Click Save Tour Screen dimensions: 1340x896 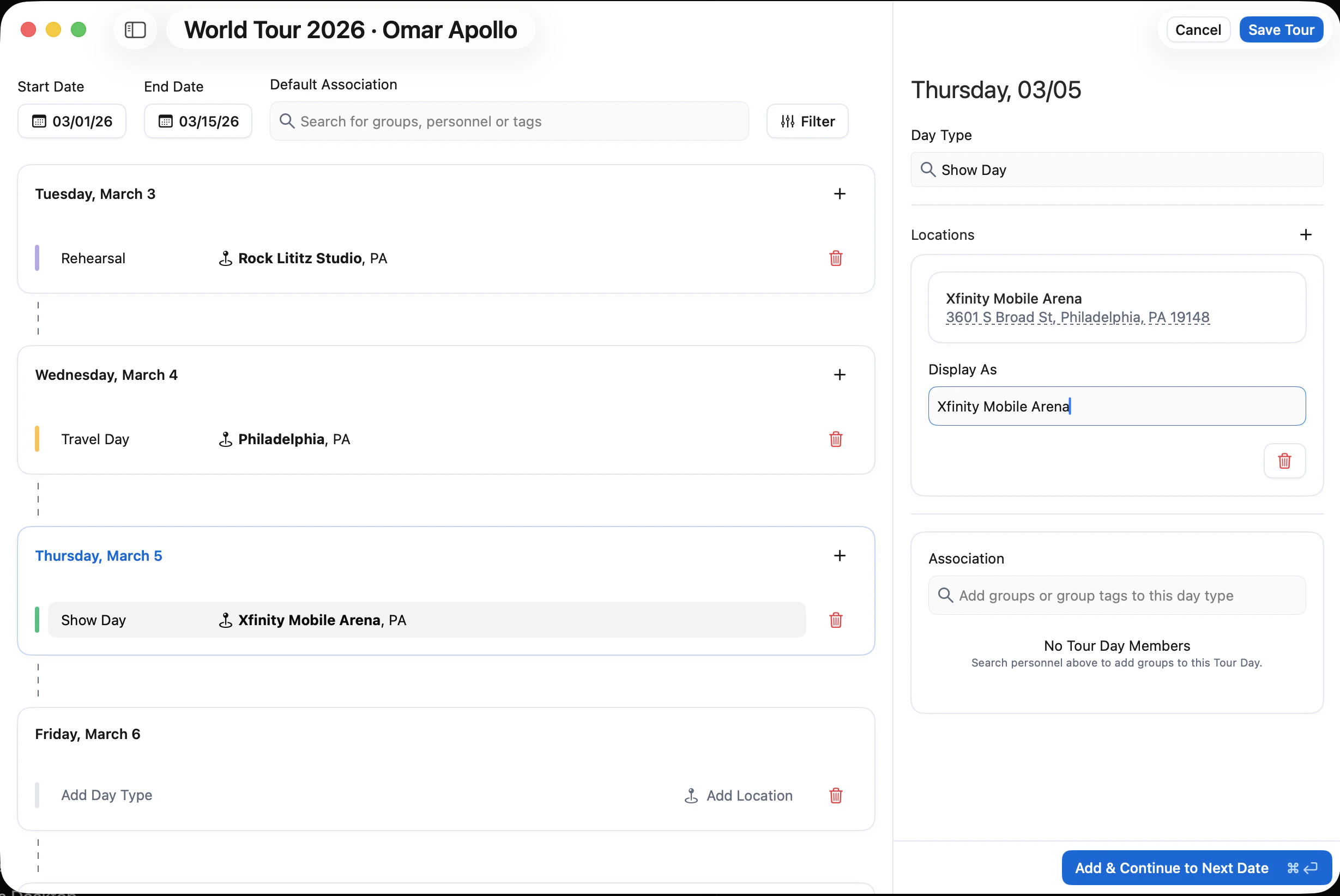[1281, 30]
